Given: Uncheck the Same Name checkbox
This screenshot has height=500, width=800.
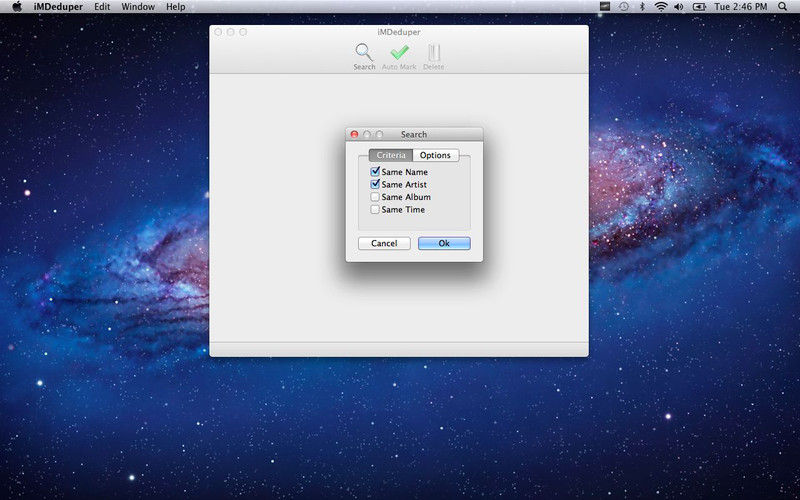Looking at the screenshot, I should point(375,171).
